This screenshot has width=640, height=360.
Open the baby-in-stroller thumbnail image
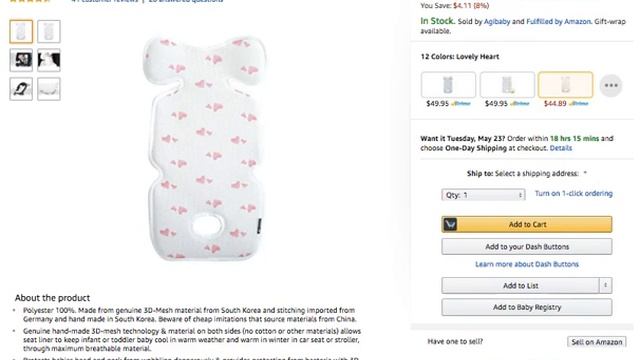[49, 60]
